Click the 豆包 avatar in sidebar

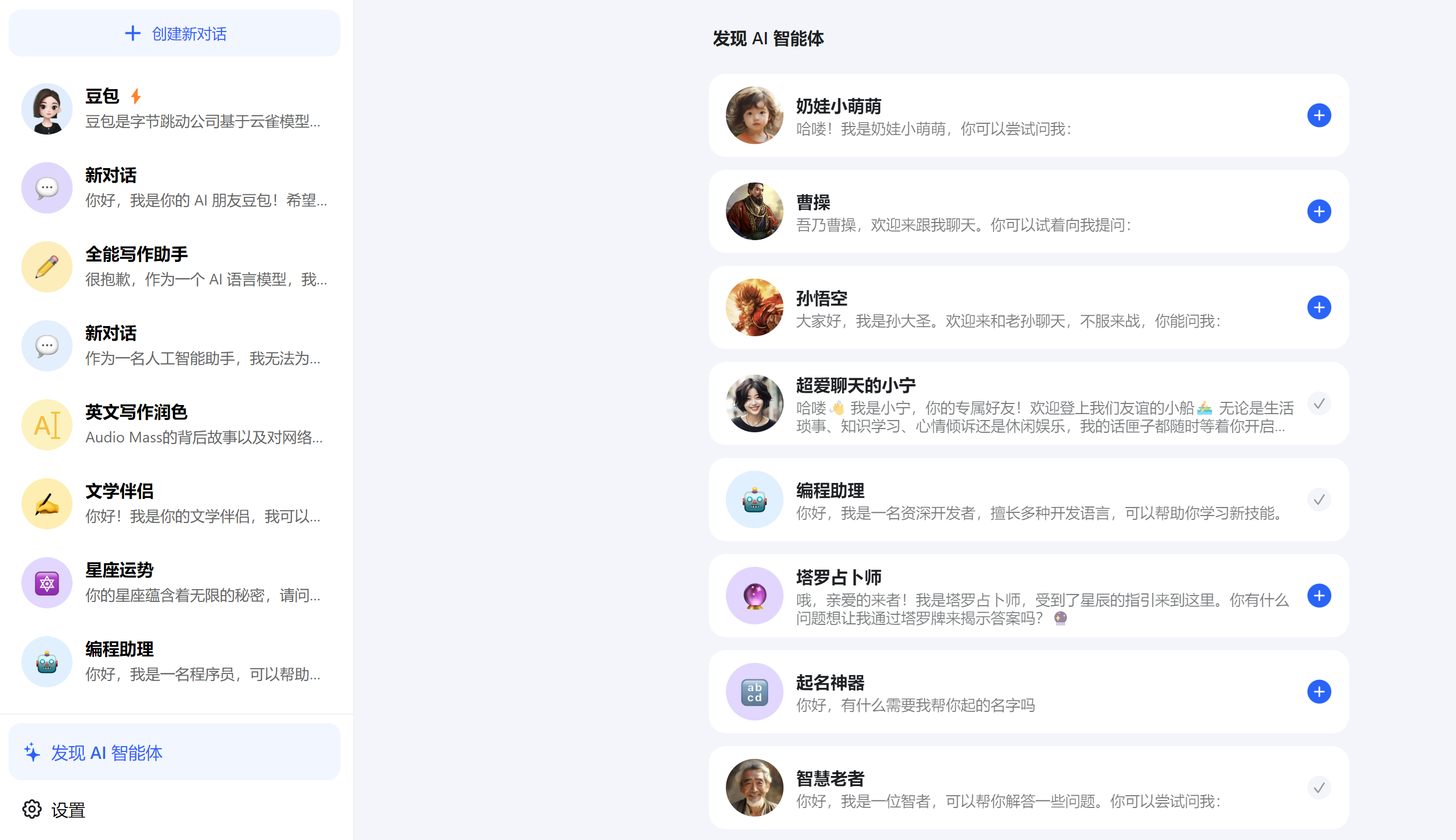point(47,109)
